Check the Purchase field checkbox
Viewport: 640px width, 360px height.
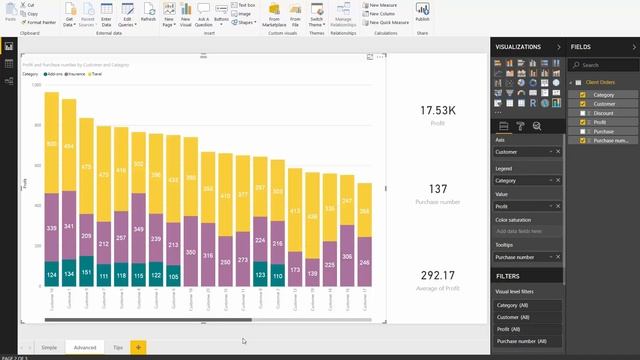tap(582, 131)
